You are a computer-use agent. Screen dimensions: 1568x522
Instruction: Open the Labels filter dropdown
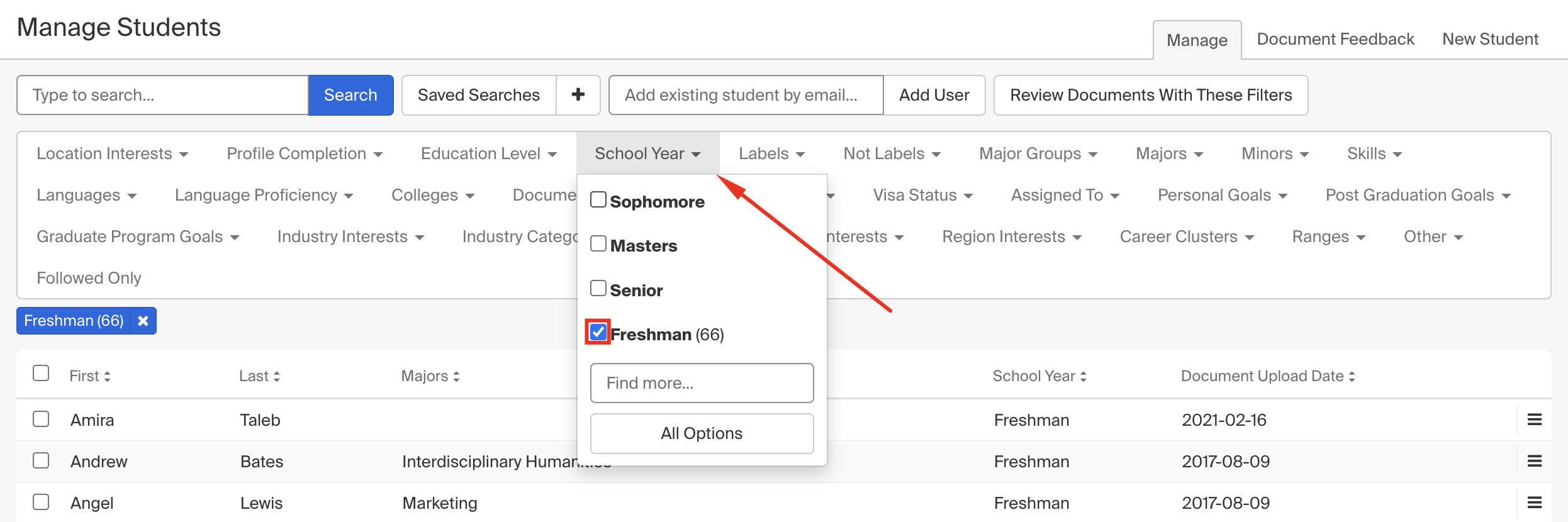pos(771,153)
